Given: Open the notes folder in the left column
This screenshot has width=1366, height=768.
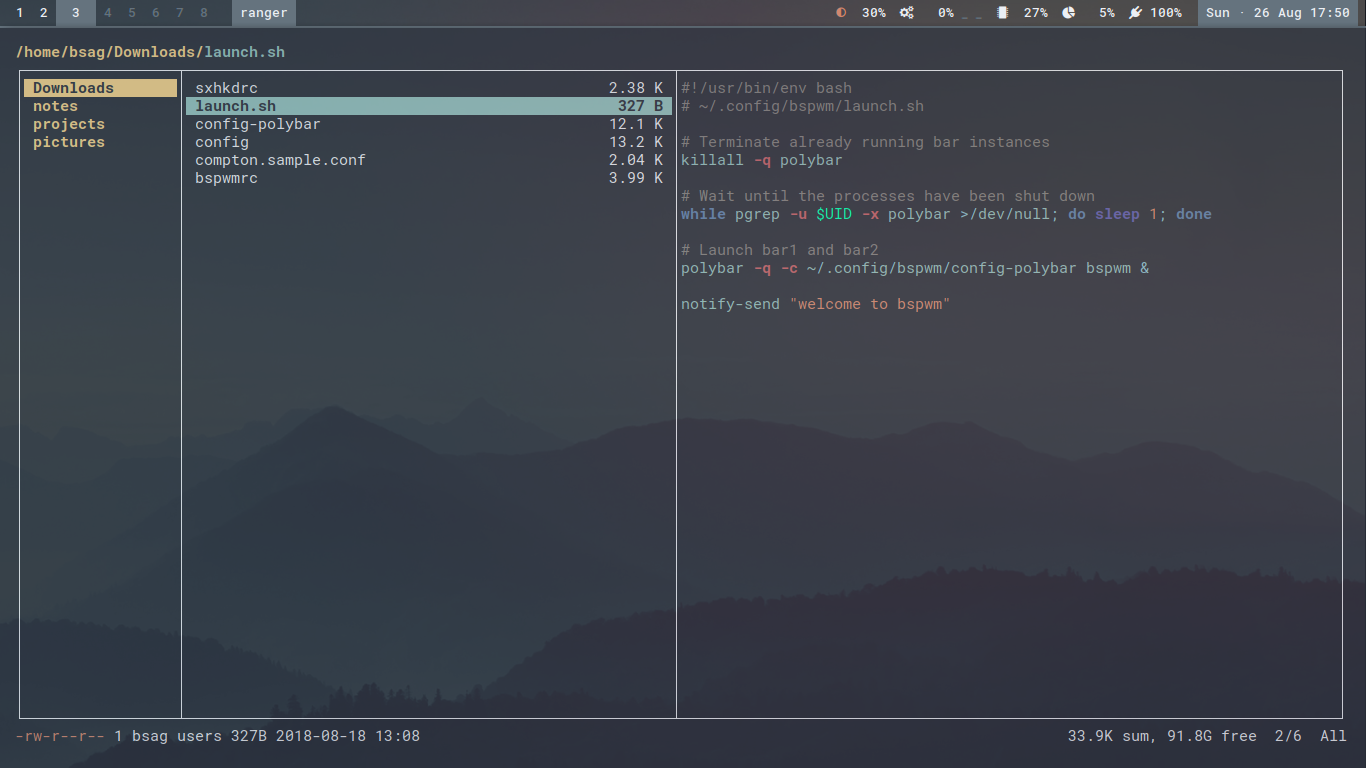Looking at the screenshot, I should point(55,106).
